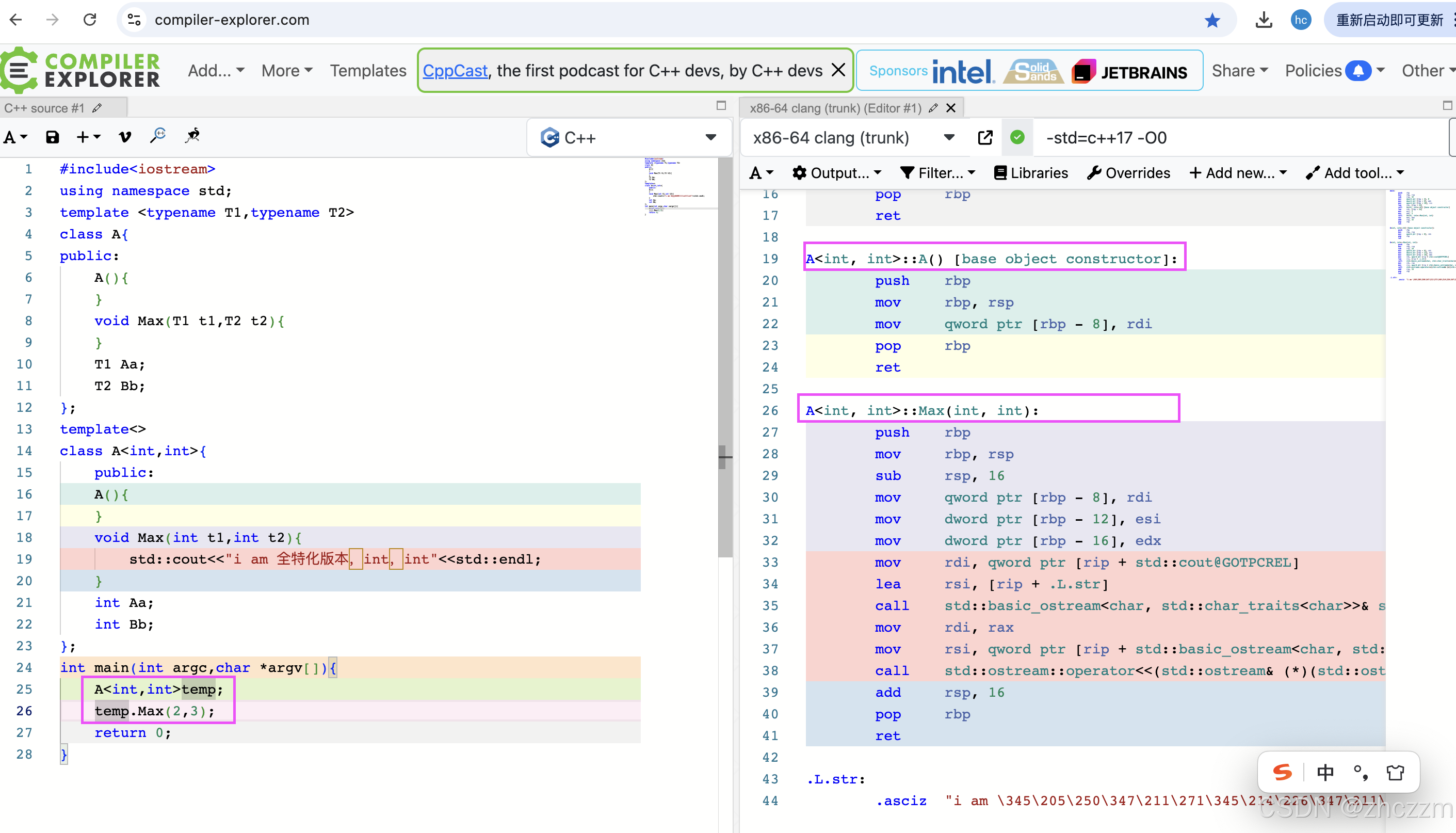Image resolution: width=1456 pixels, height=833 pixels.
Task: Click pencil icon to rename C++ source tab
Action: point(98,108)
